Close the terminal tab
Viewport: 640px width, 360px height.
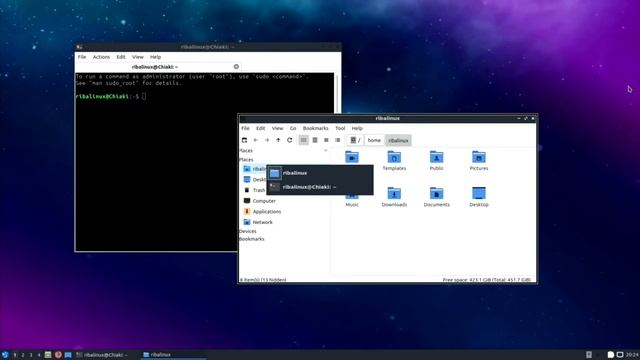(236, 67)
